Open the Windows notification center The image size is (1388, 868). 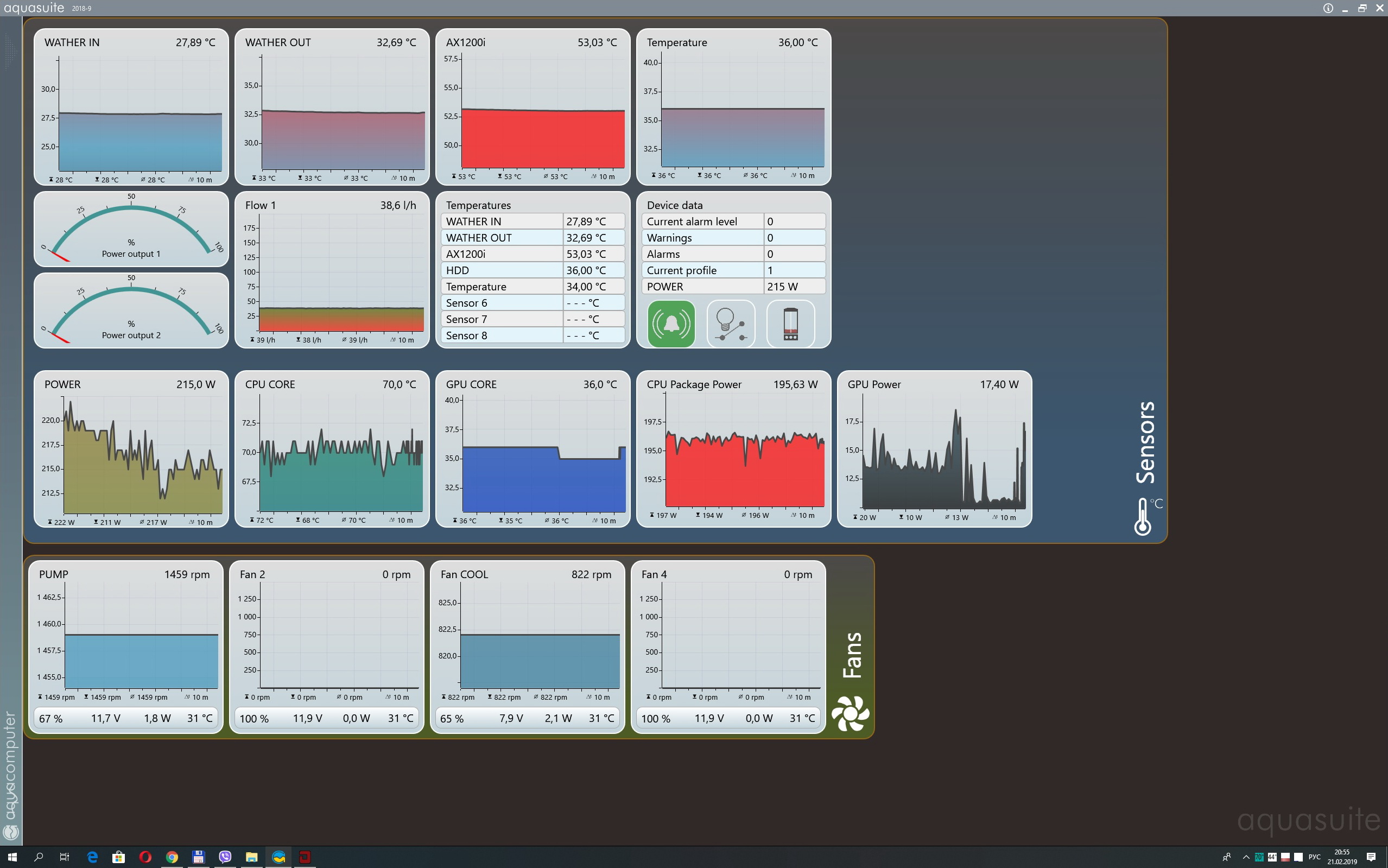click(x=1371, y=857)
